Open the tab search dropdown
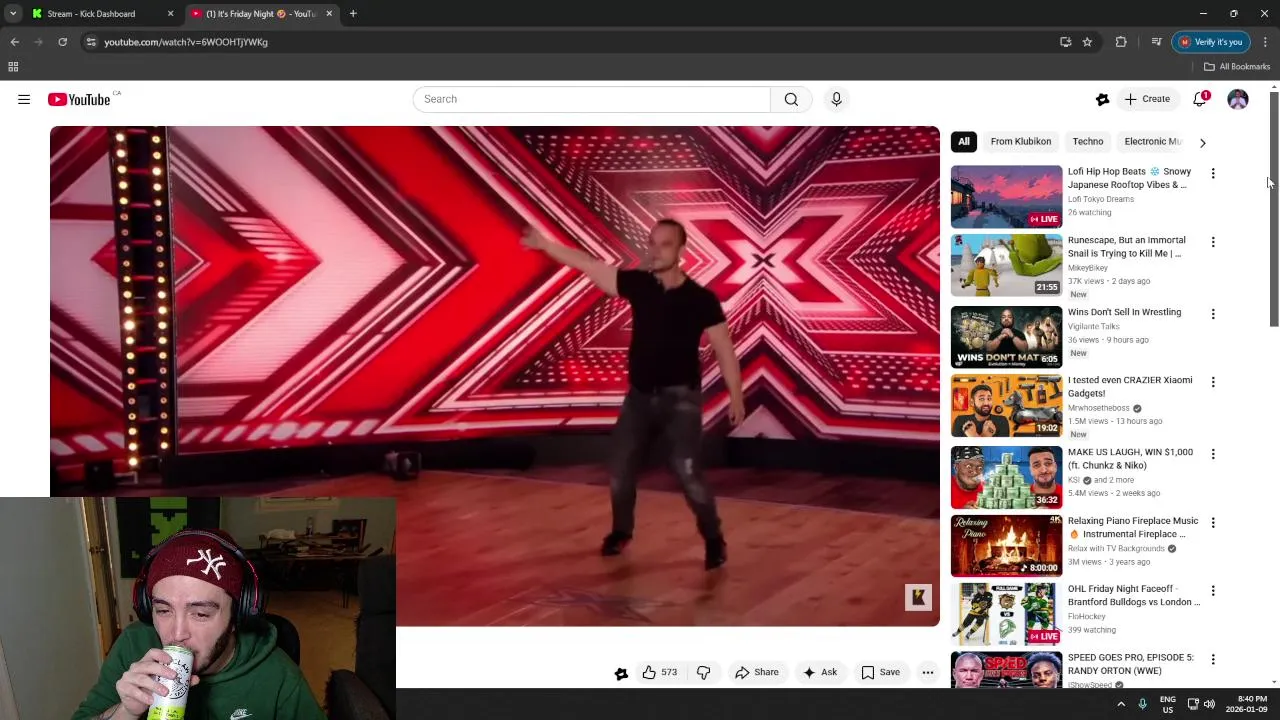This screenshot has height=720, width=1280. click(13, 14)
